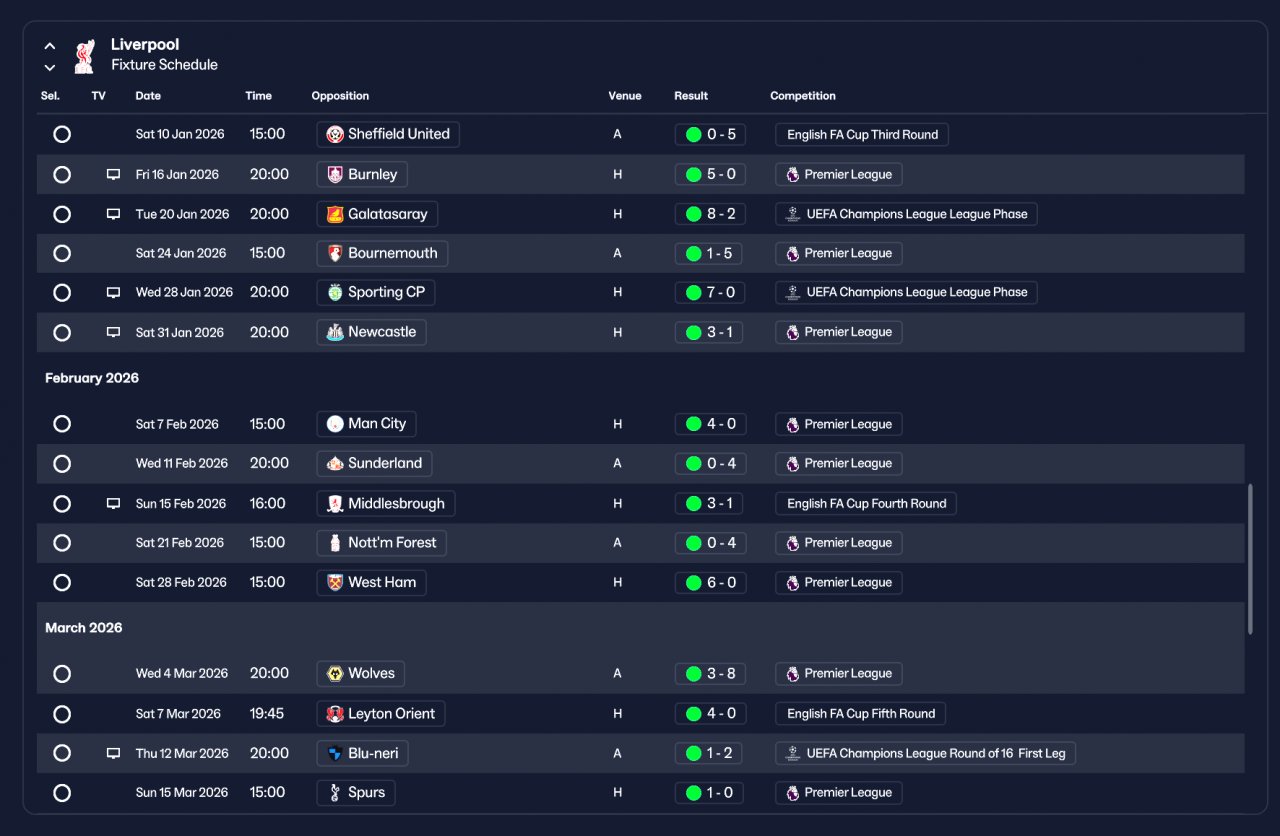Click the TV icon in the Galatasaray row
The height and width of the screenshot is (836, 1280).
(113, 214)
